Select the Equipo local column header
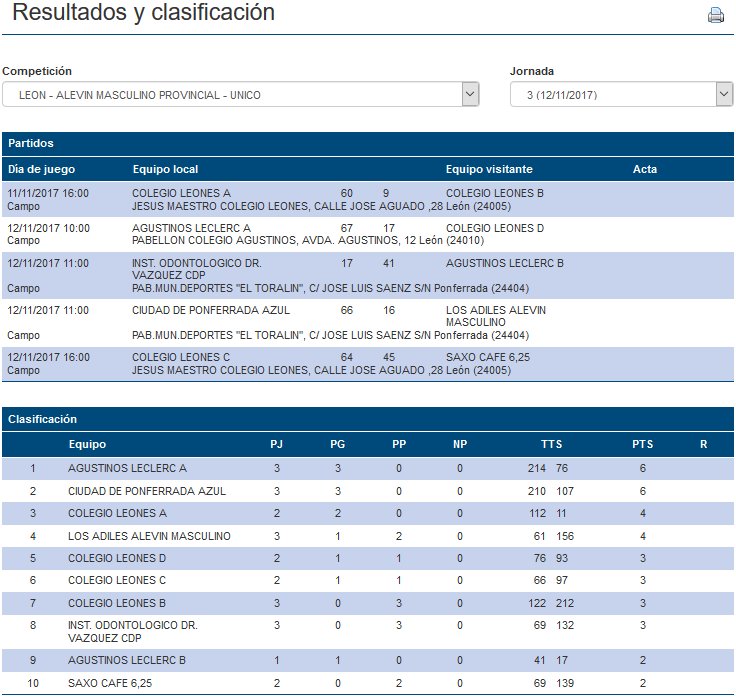736x697 pixels. 165,169
